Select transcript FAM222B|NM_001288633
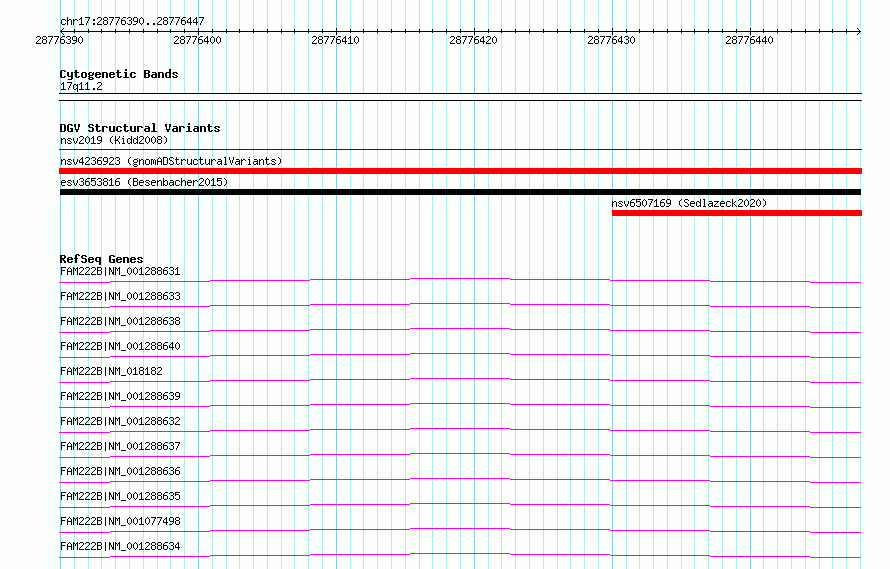The height and width of the screenshot is (569, 890). click(120, 296)
